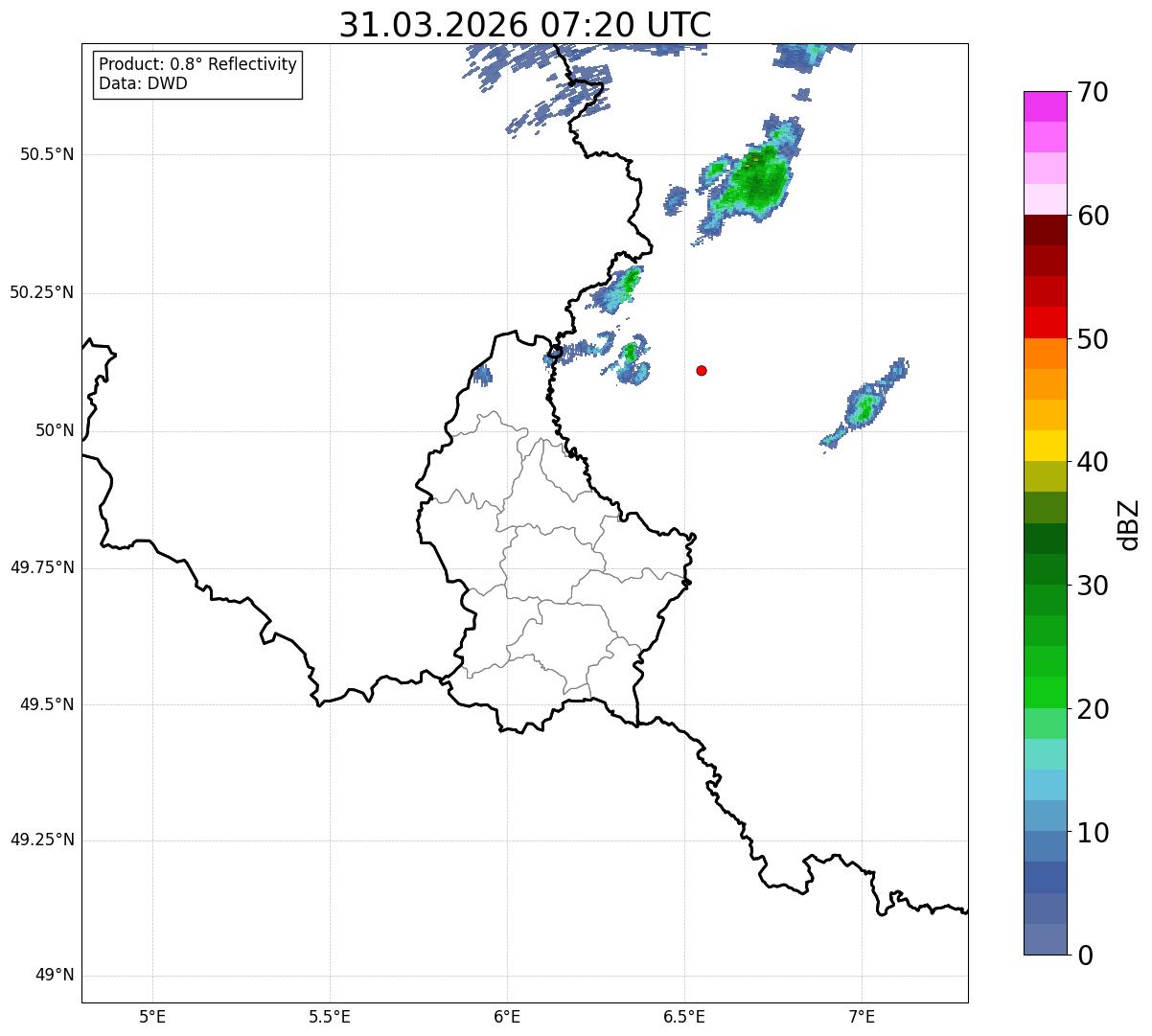The image size is (1152, 1036).
Task: Click the bright red 50 dBZ colorbar segment
Action: click(x=1046, y=323)
